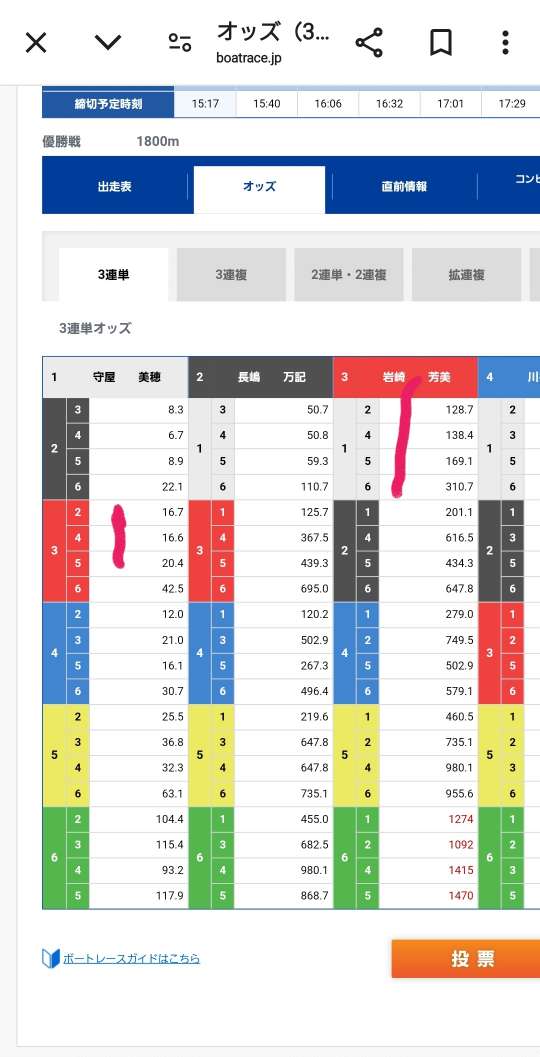Image resolution: width=540 pixels, height=1057 pixels.
Task: Tap the page title URL boatrace.jp
Action: tap(249, 58)
